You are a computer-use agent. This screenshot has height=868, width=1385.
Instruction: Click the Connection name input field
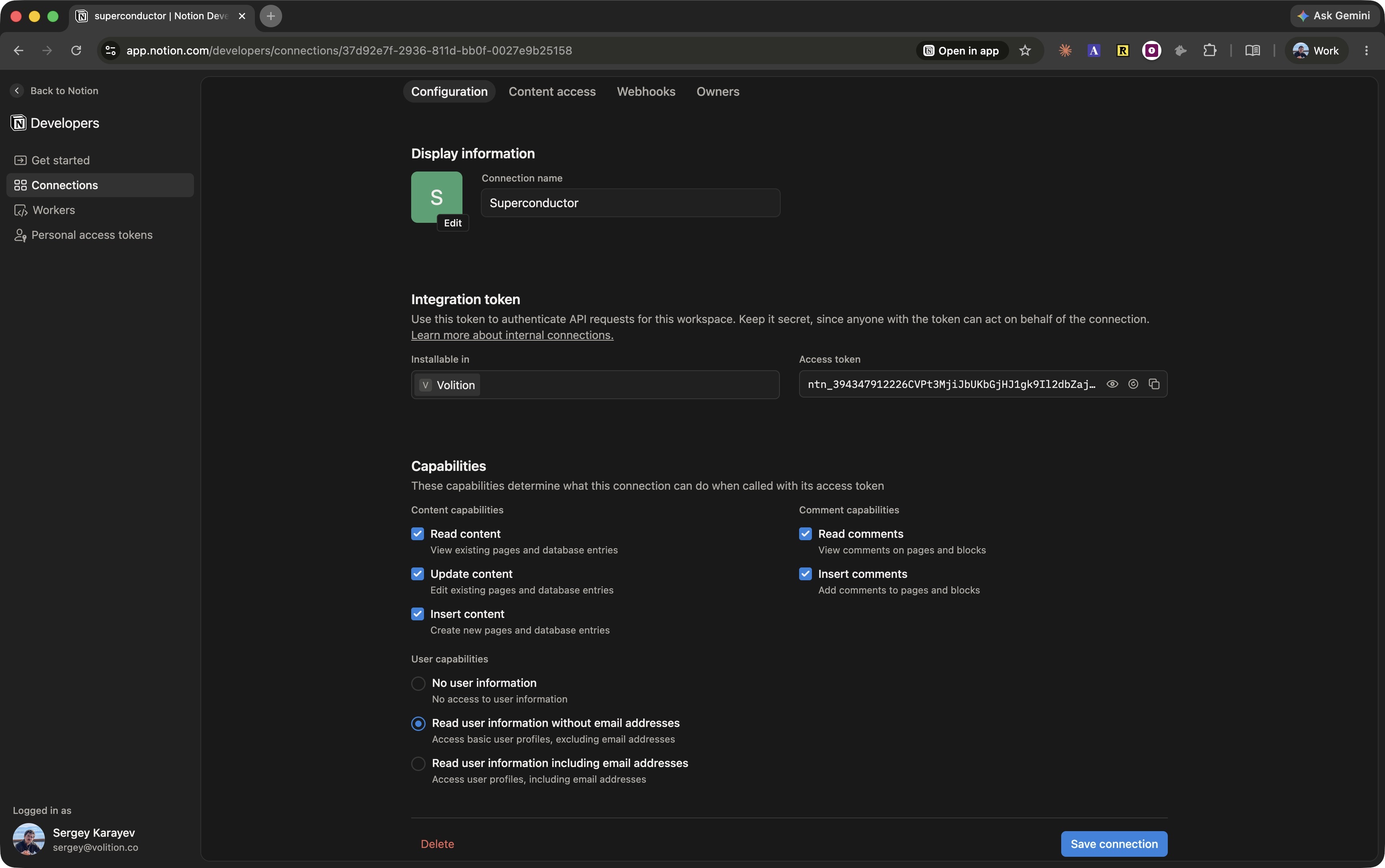click(x=630, y=203)
